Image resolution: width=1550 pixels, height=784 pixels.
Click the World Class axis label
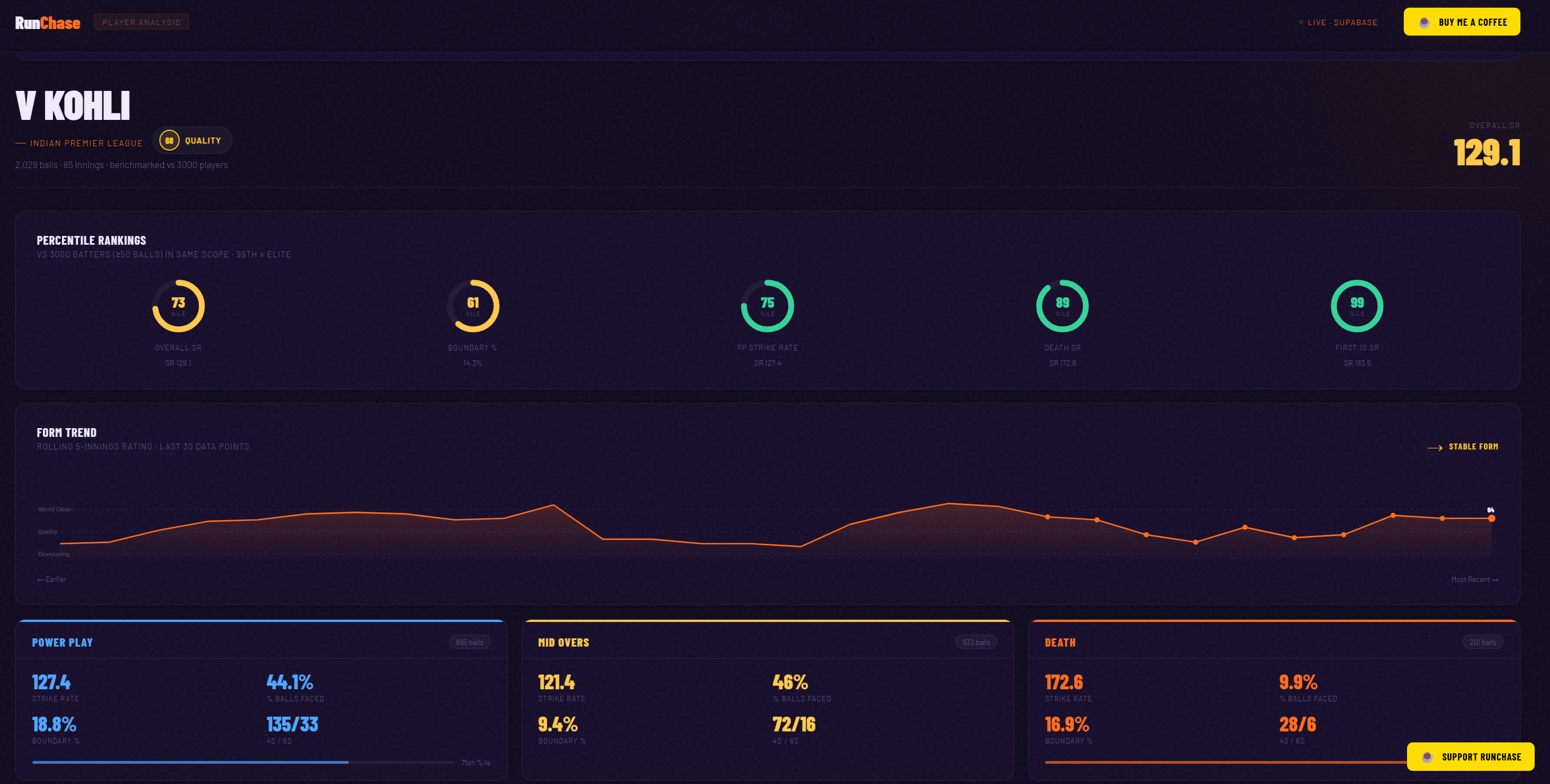[54, 509]
